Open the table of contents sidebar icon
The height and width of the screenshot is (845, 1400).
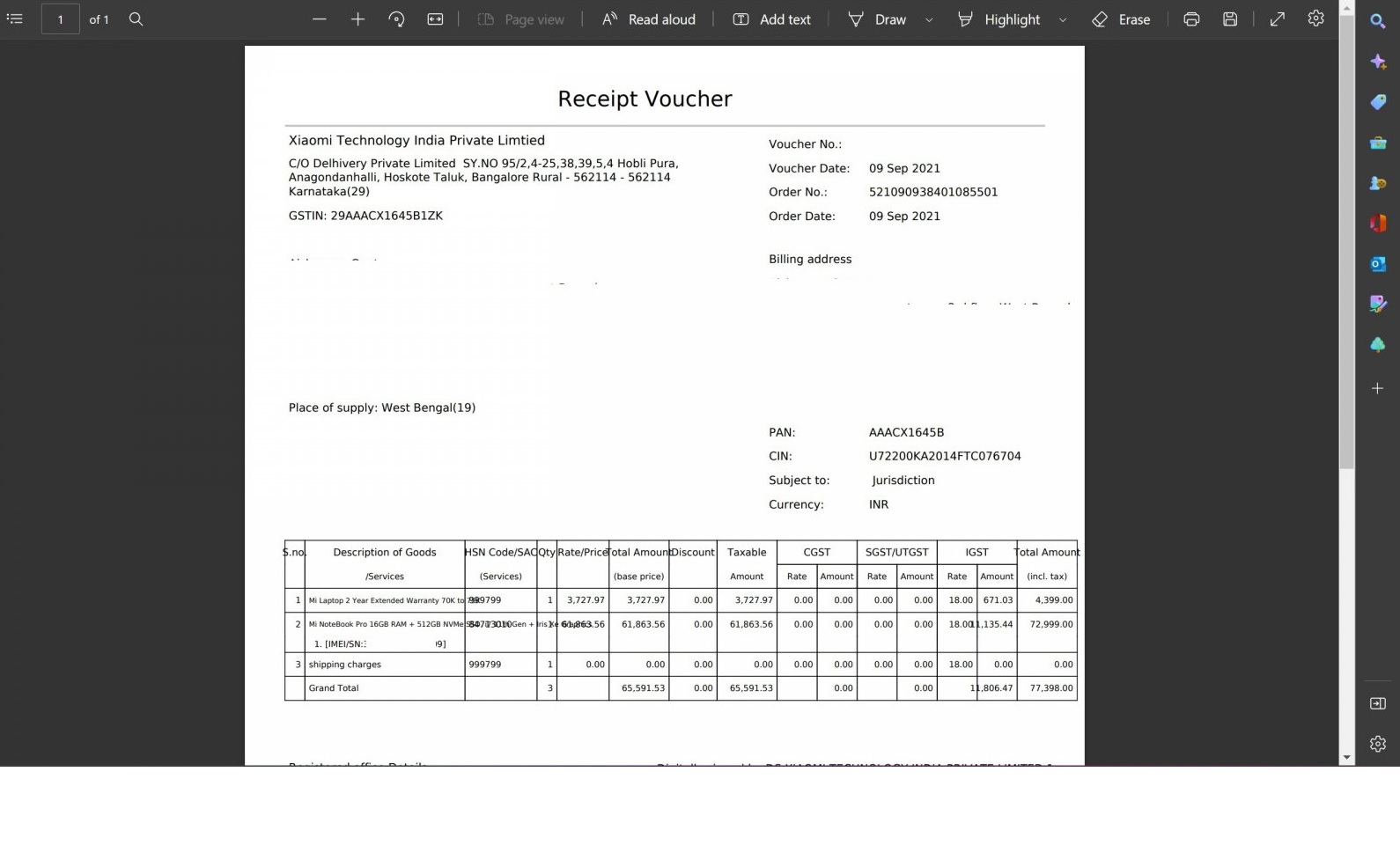(x=14, y=18)
